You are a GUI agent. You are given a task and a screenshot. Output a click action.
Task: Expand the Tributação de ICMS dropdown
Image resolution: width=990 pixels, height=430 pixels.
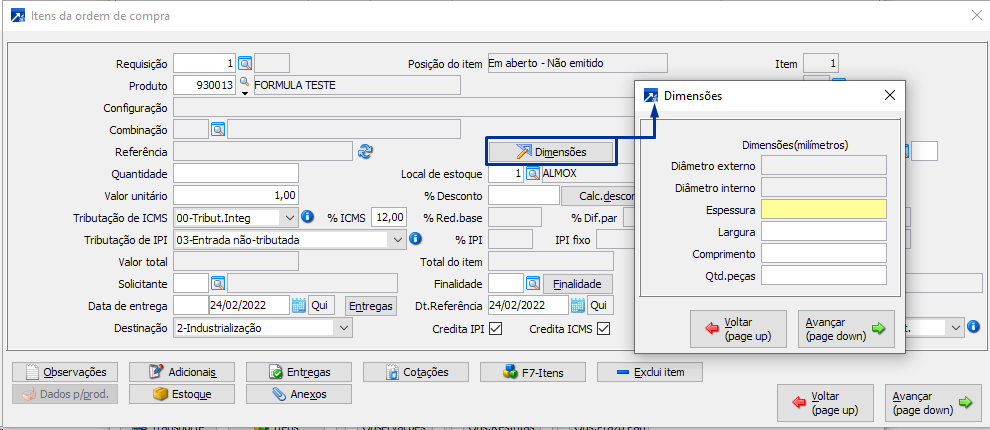click(x=289, y=217)
